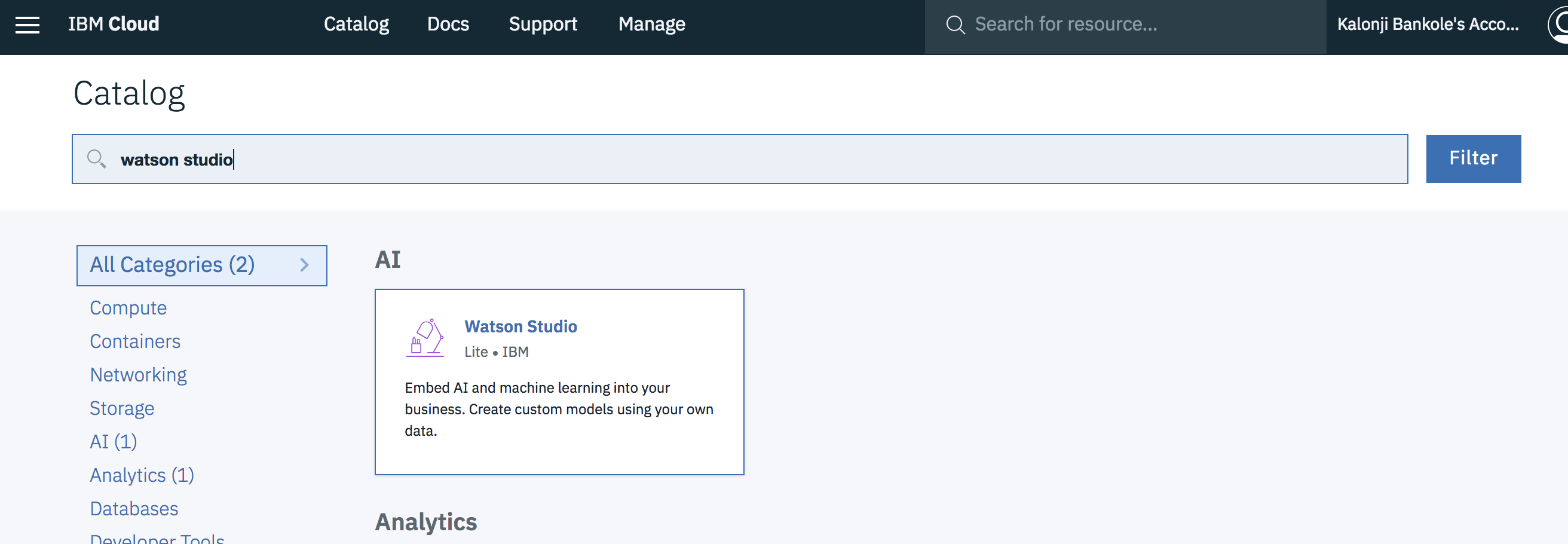Filter by AI (1) category
1568x544 pixels.
point(113,441)
